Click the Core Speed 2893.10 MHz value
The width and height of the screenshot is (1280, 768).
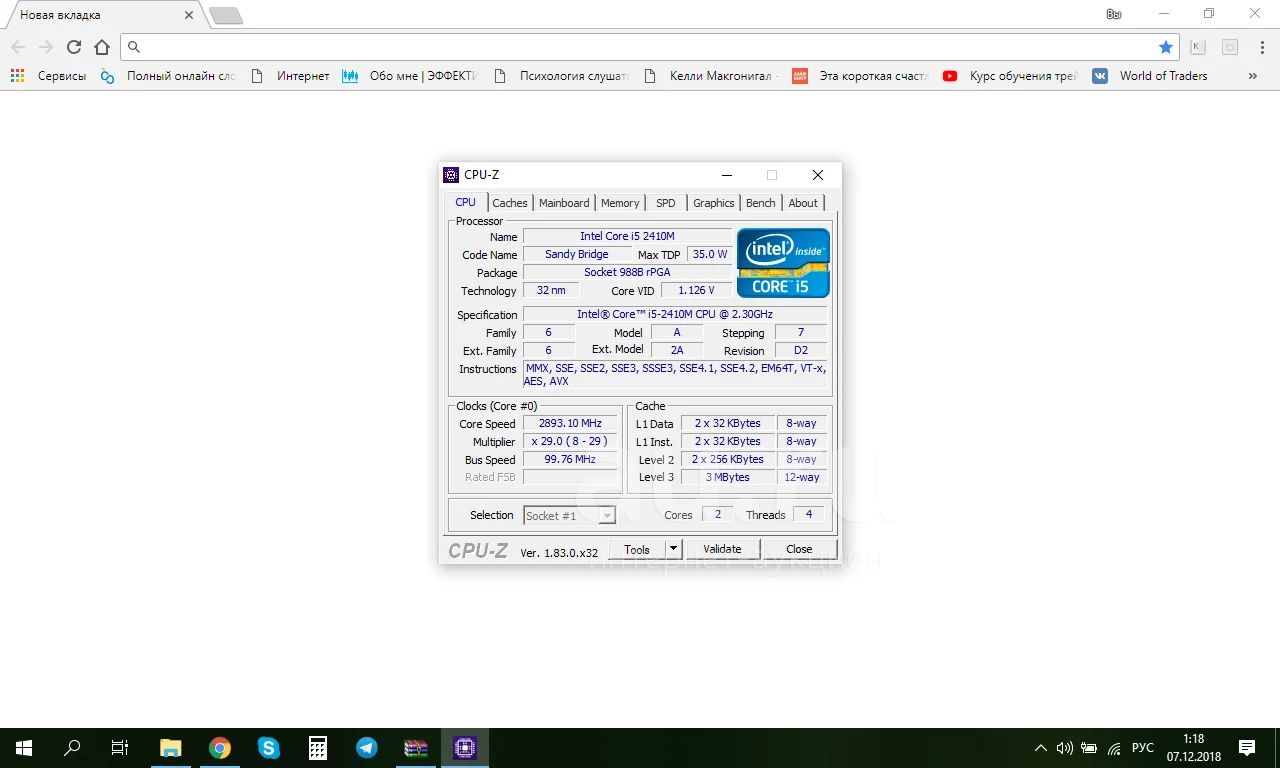tap(570, 424)
